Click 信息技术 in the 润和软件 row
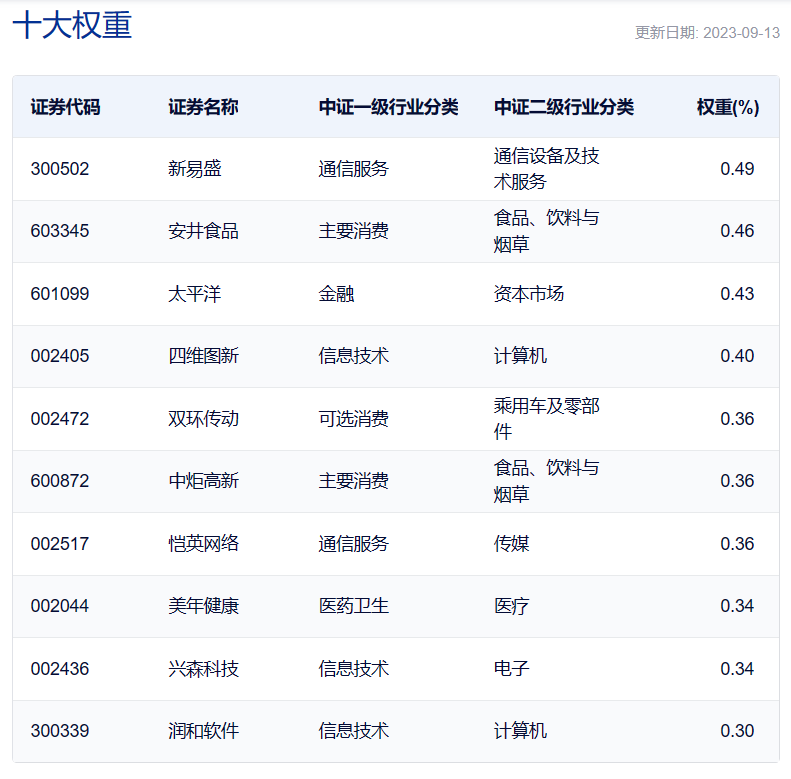Image resolution: width=791 pixels, height=779 pixels. (x=353, y=731)
